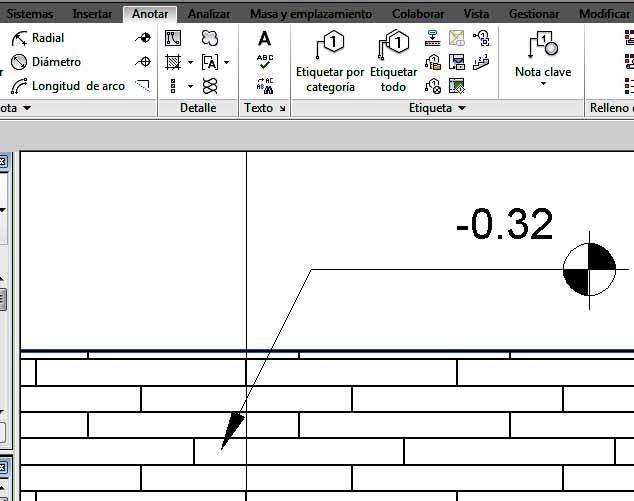Click the Text tool 'A' icon
634x501 pixels.
pyautogui.click(x=264, y=39)
